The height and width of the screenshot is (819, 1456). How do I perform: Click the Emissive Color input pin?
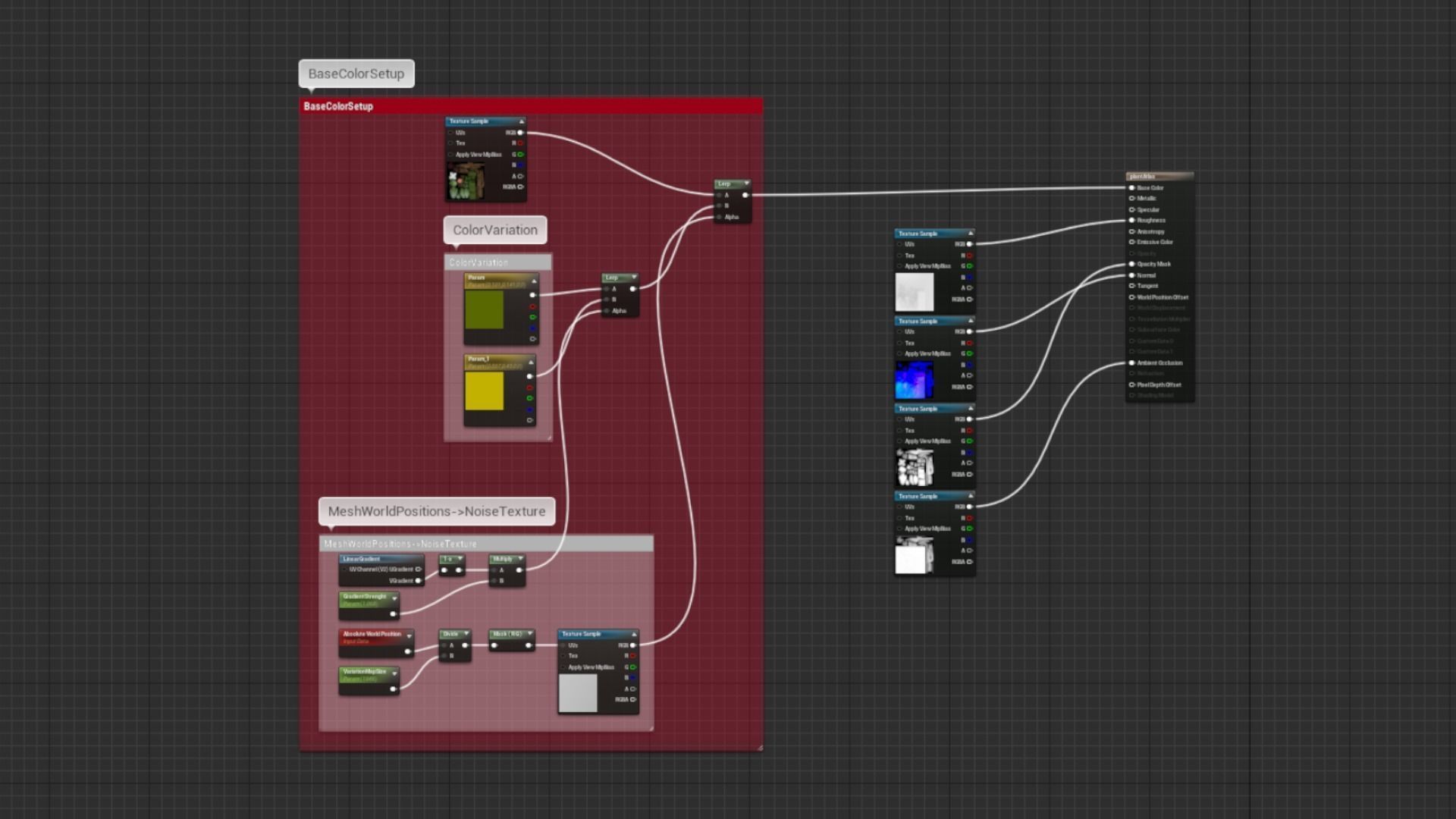click(1131, 243)
